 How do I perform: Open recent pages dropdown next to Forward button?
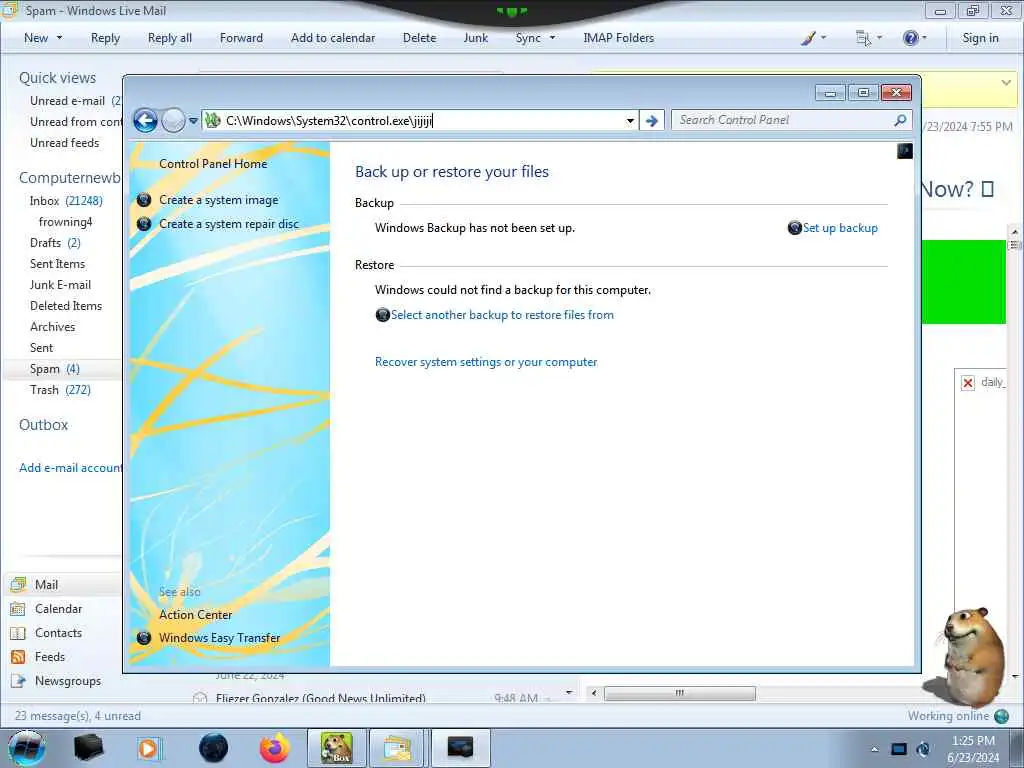click(193, 121)
